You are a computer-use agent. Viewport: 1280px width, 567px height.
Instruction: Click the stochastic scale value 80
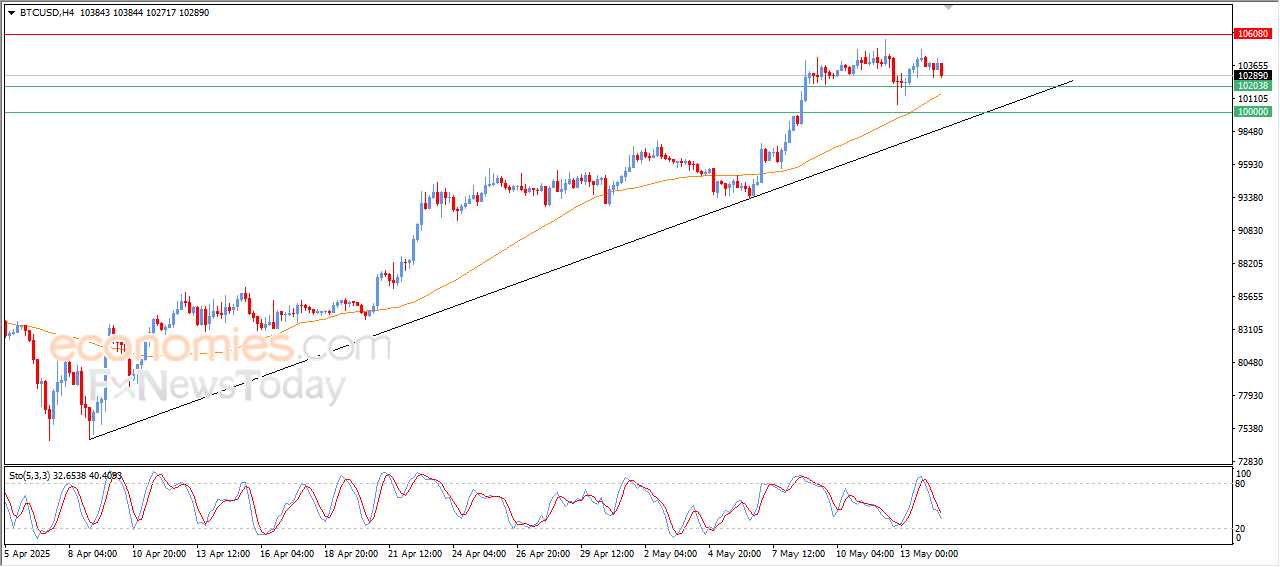1242,484
